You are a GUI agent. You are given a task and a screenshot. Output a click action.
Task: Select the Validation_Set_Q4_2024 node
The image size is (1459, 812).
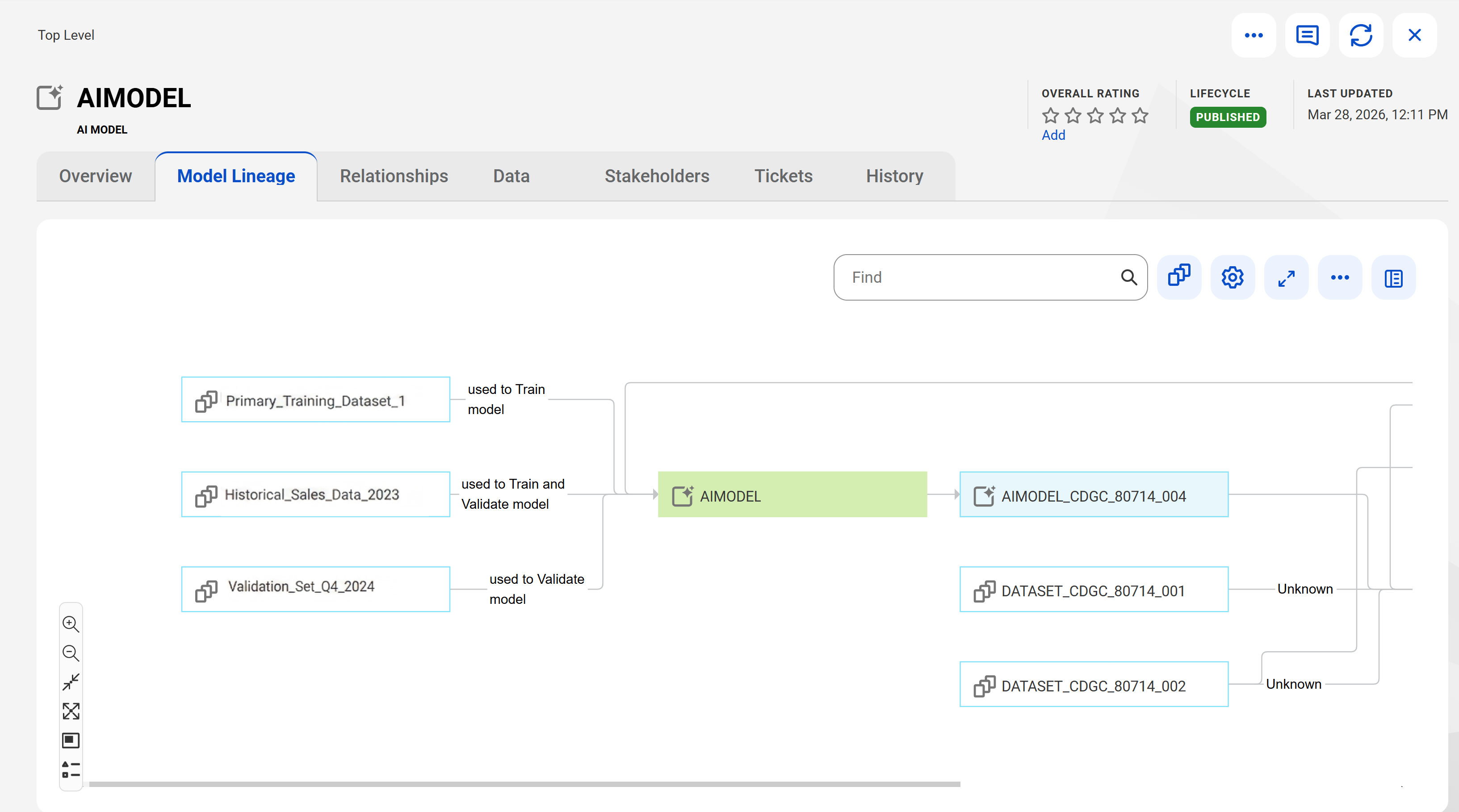(315, 590)
